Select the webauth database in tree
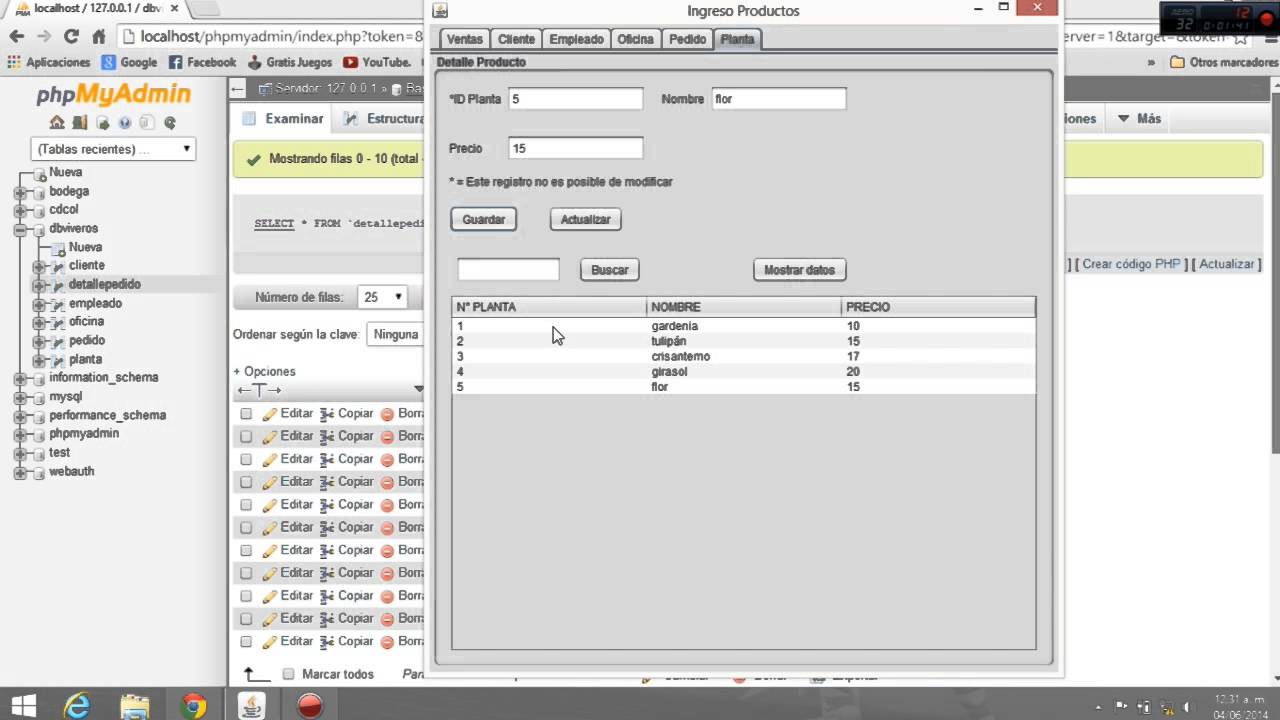 coord(71,471)
